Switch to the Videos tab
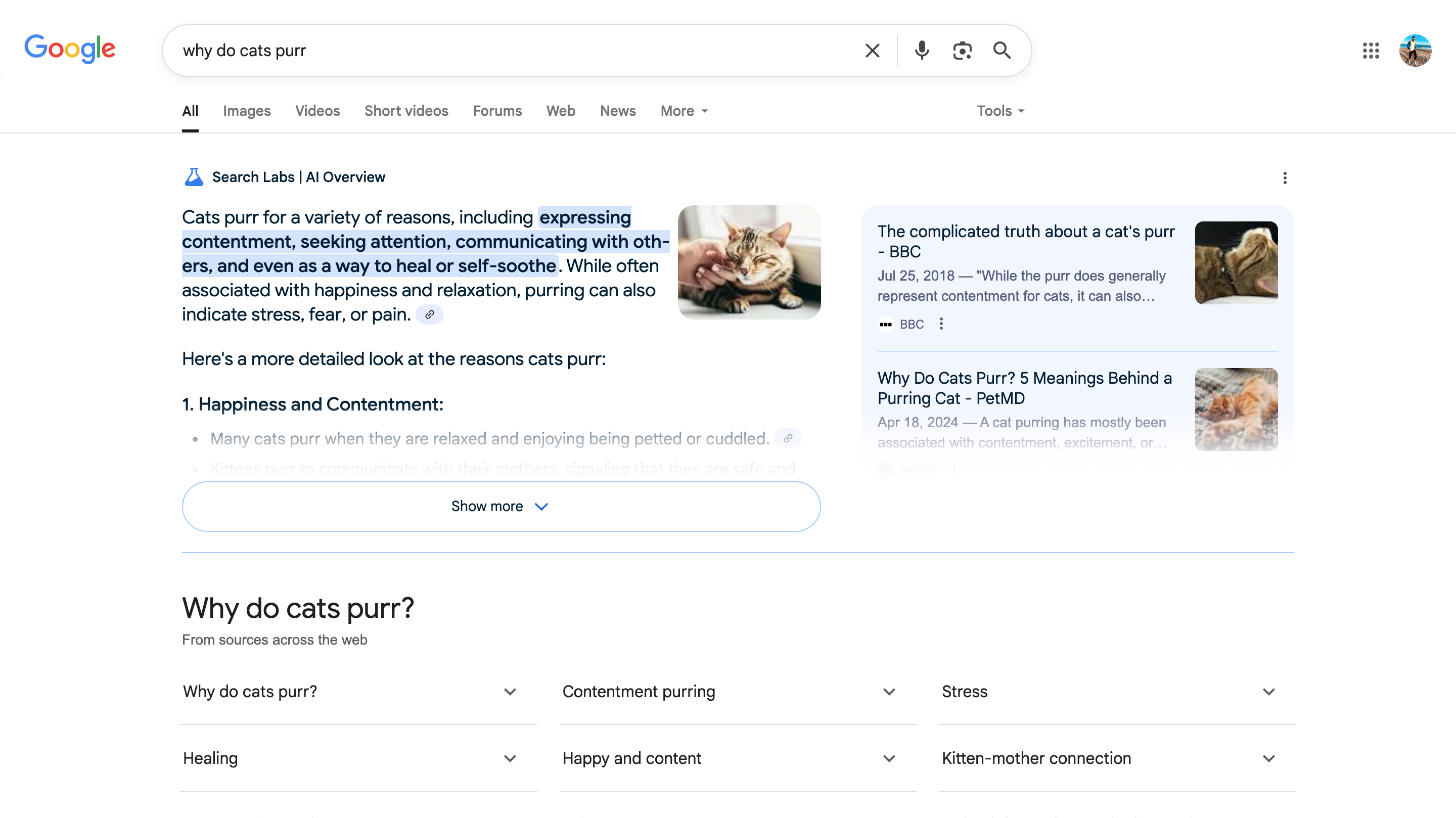The width and height of the screenshot is (1456, 818). pyautogui.click(x=317, y=111)
